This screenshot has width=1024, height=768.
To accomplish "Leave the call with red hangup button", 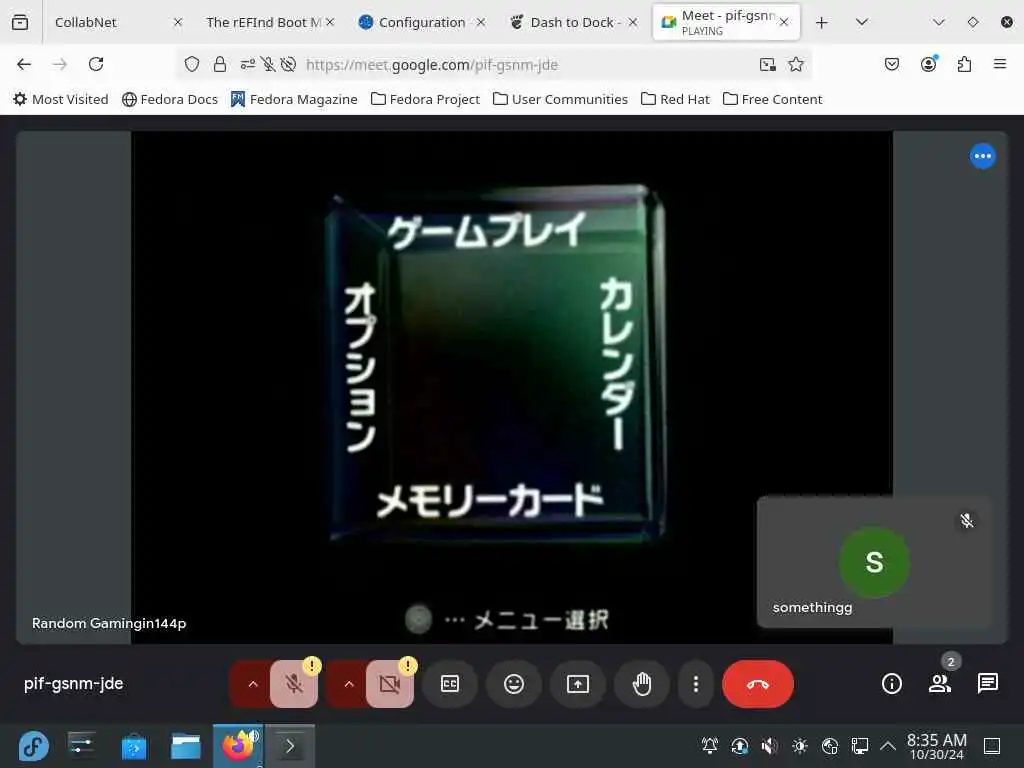I will tap(758, 684).
